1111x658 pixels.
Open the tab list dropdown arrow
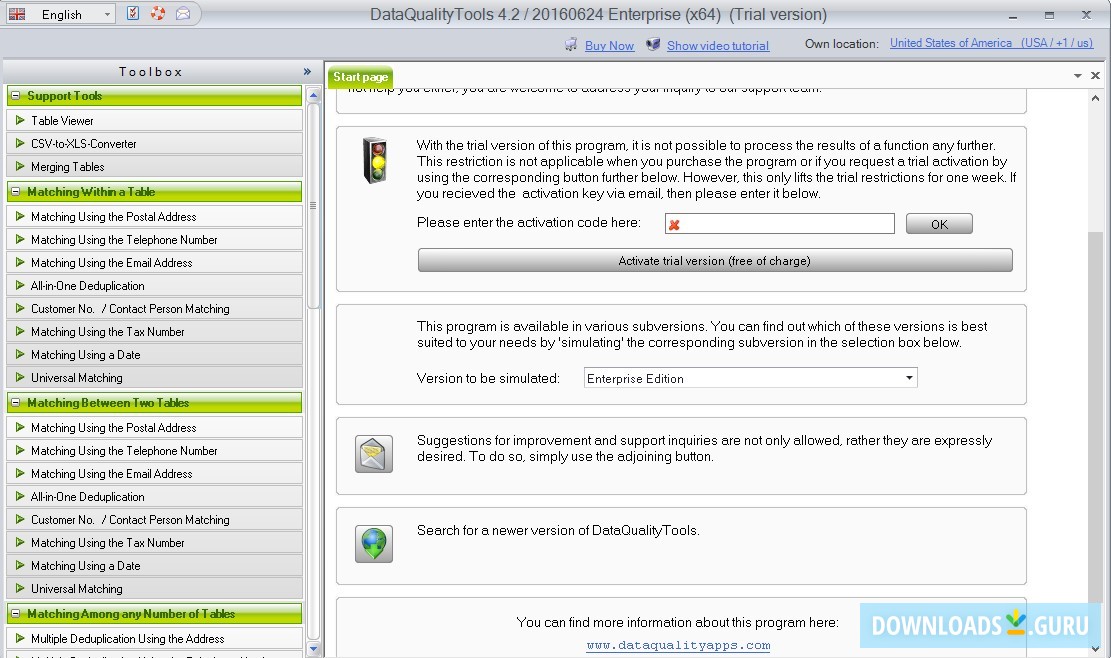(x=1078, y=76)
